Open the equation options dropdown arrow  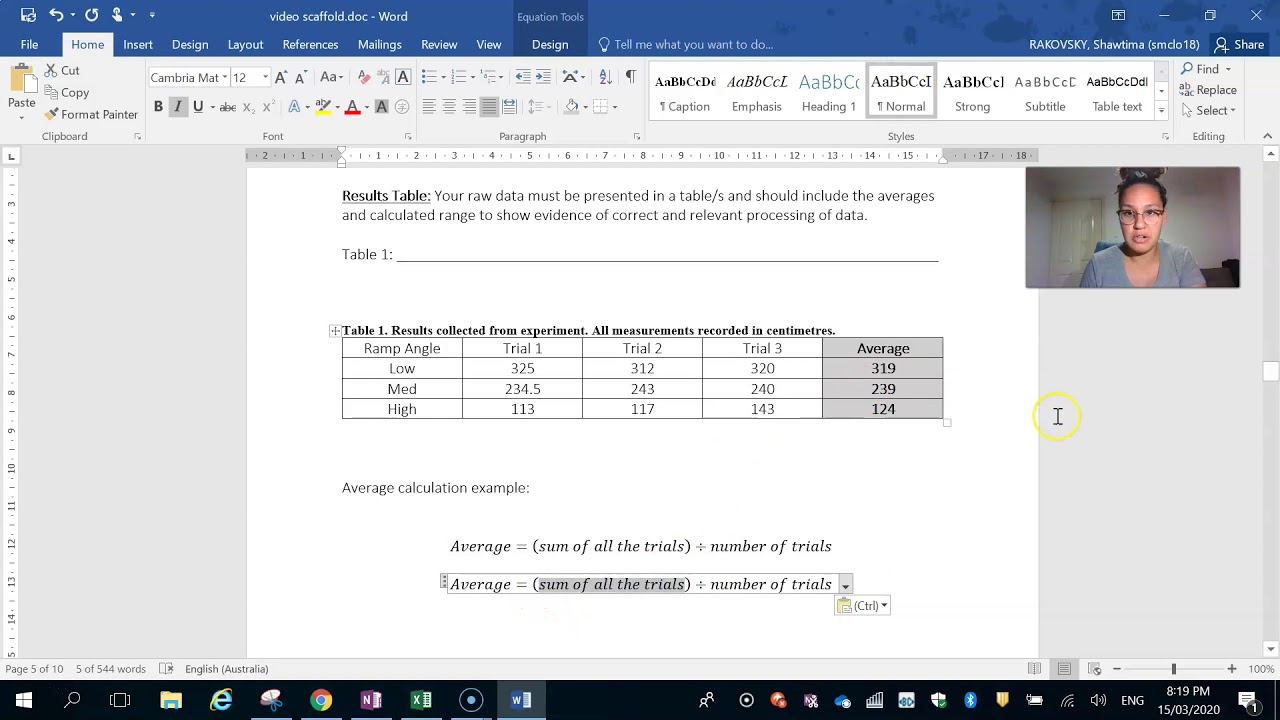click(x=845, y=585)
